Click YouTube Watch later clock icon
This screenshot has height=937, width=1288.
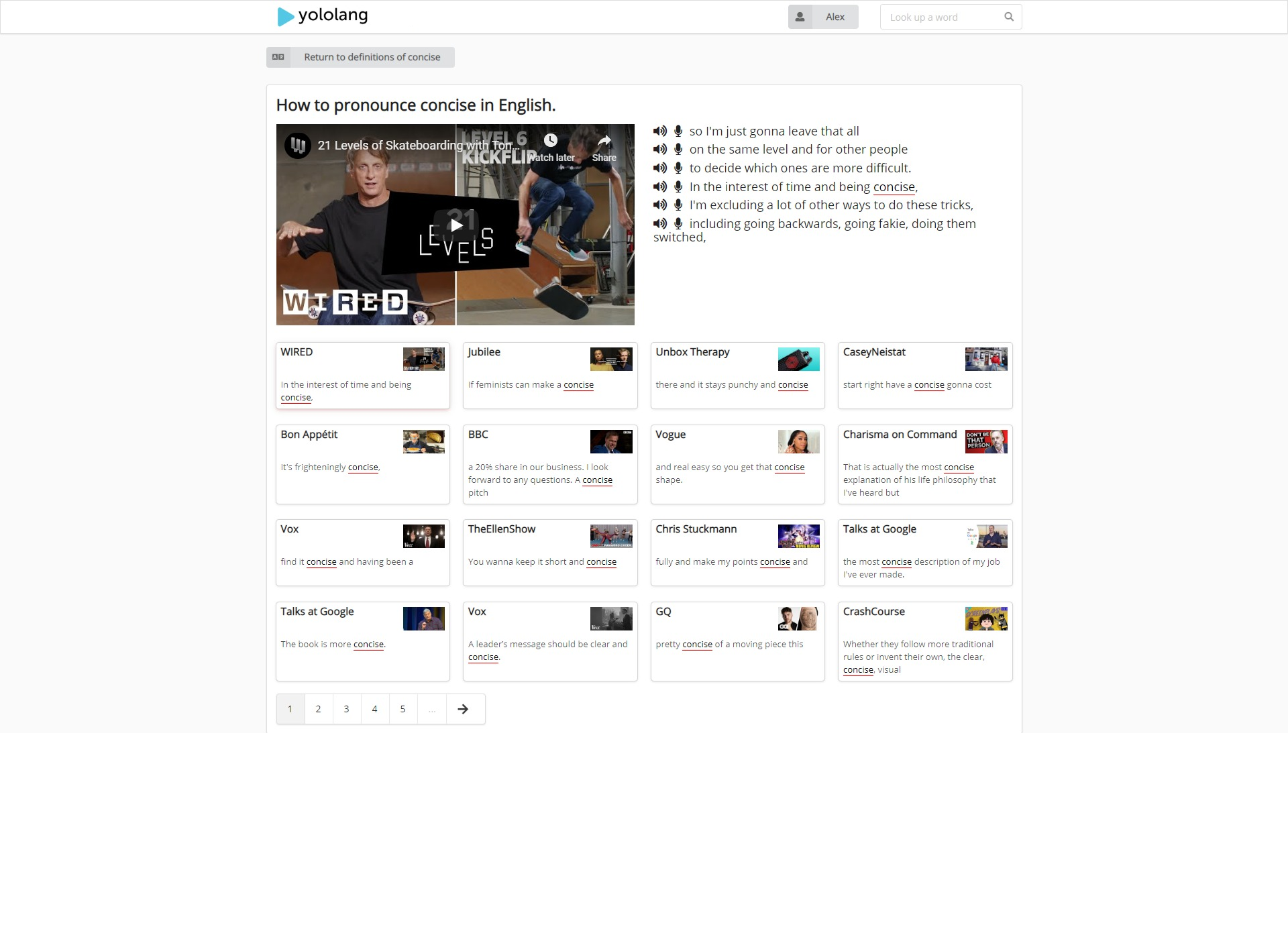point(550,140)
